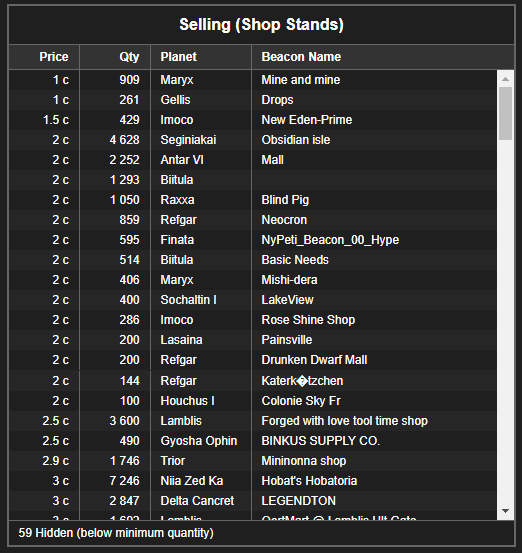Select the Obsidian isle row
The width and height of the screenshot is (522, 553).
(x=253, y=140)
